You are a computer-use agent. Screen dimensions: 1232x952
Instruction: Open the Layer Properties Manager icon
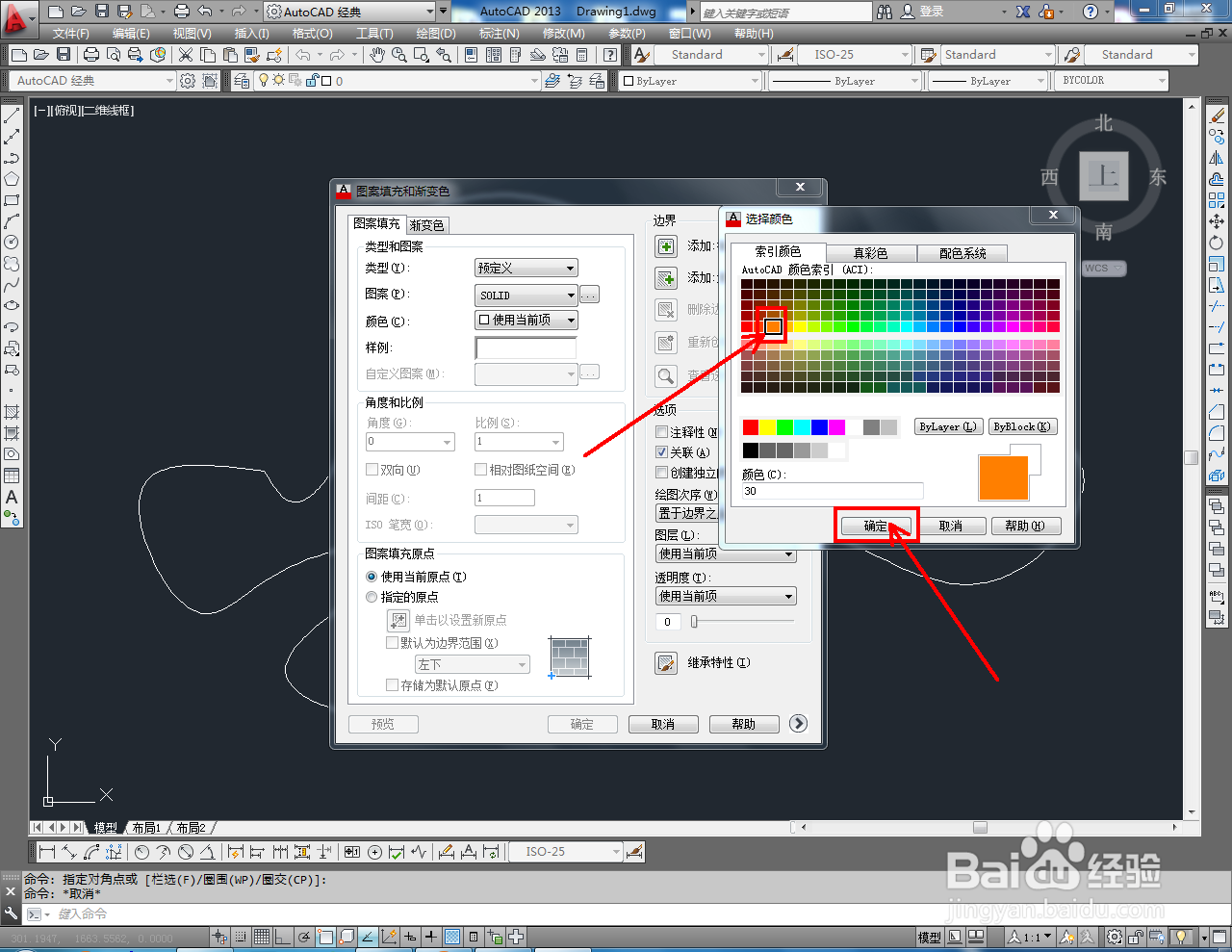[x=242, y=81]
